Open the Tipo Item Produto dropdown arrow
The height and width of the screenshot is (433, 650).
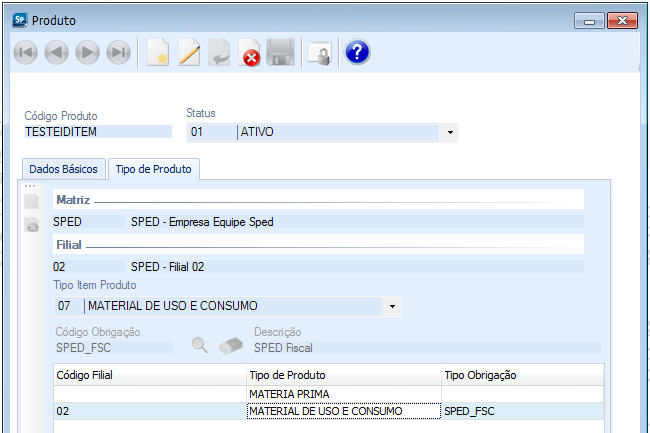[x=392, y=307]
